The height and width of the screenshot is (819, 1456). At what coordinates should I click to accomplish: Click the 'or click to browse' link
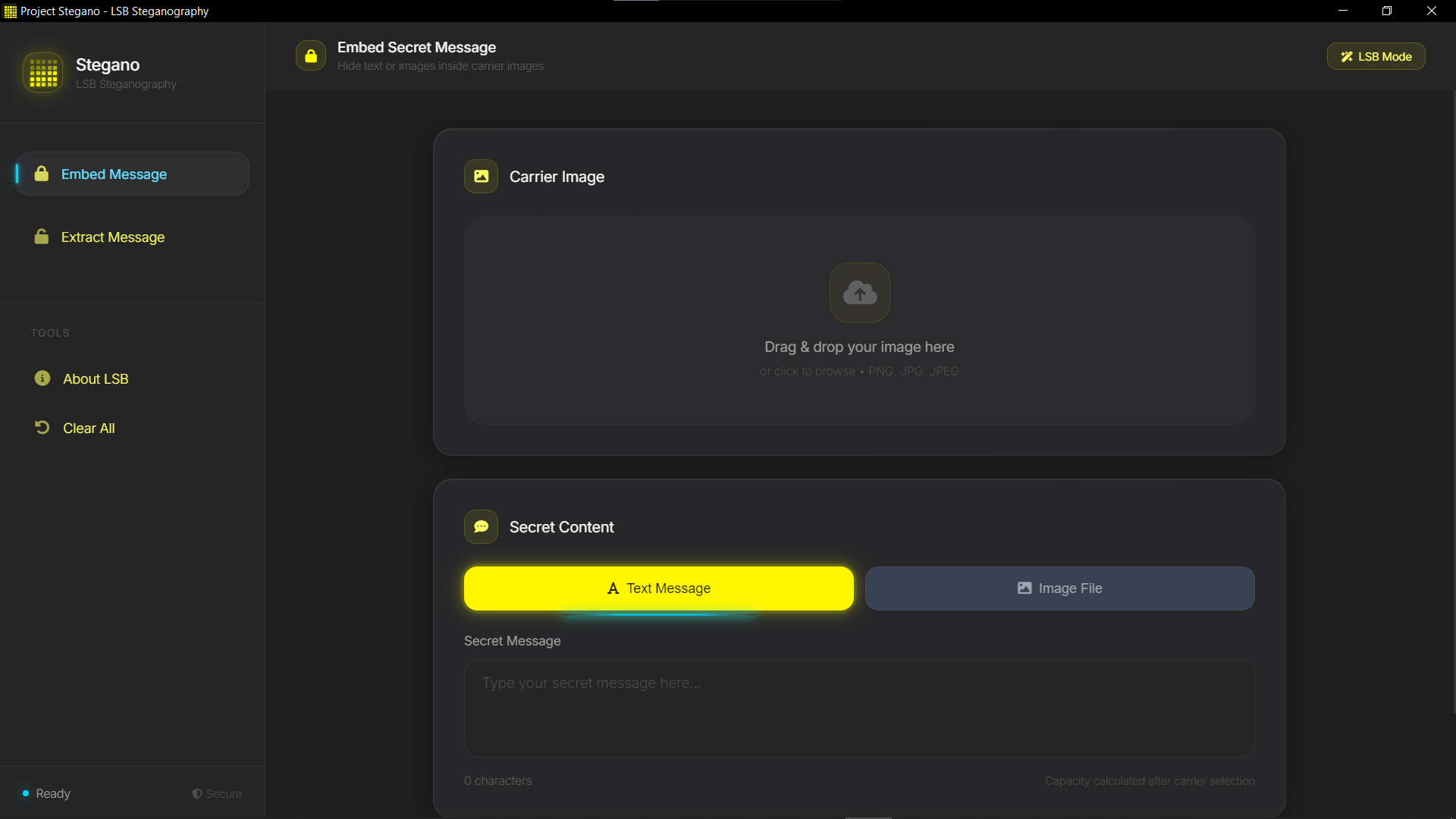pos(807,371)
